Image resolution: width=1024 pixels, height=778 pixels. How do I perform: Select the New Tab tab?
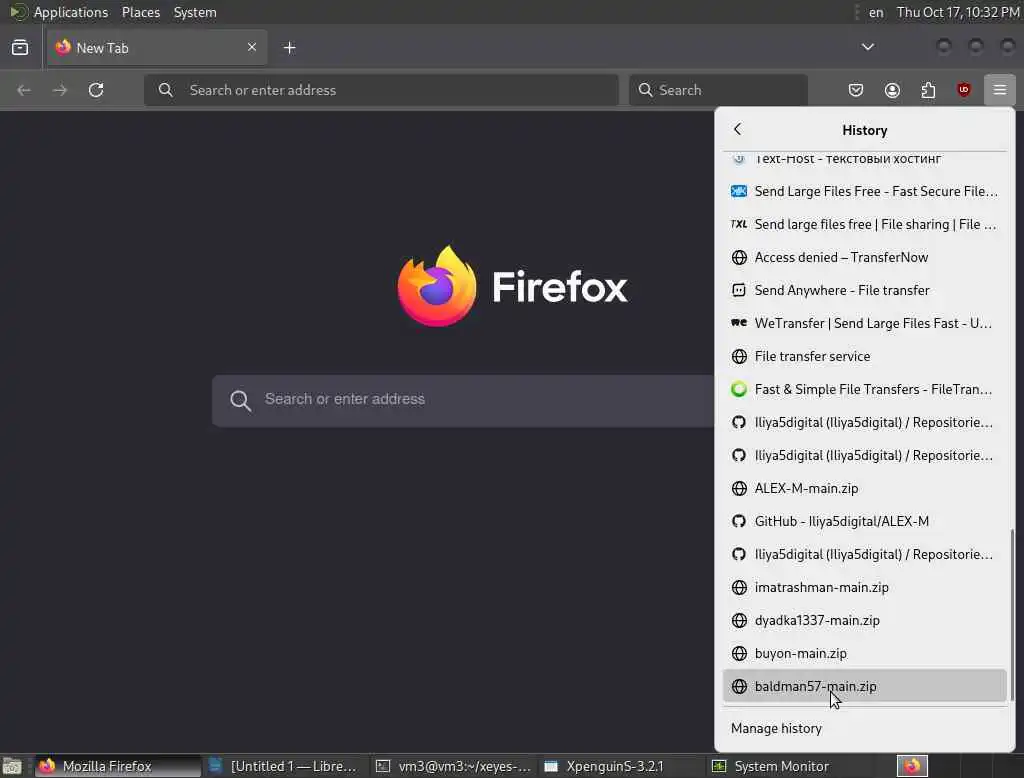pos(157,47)
